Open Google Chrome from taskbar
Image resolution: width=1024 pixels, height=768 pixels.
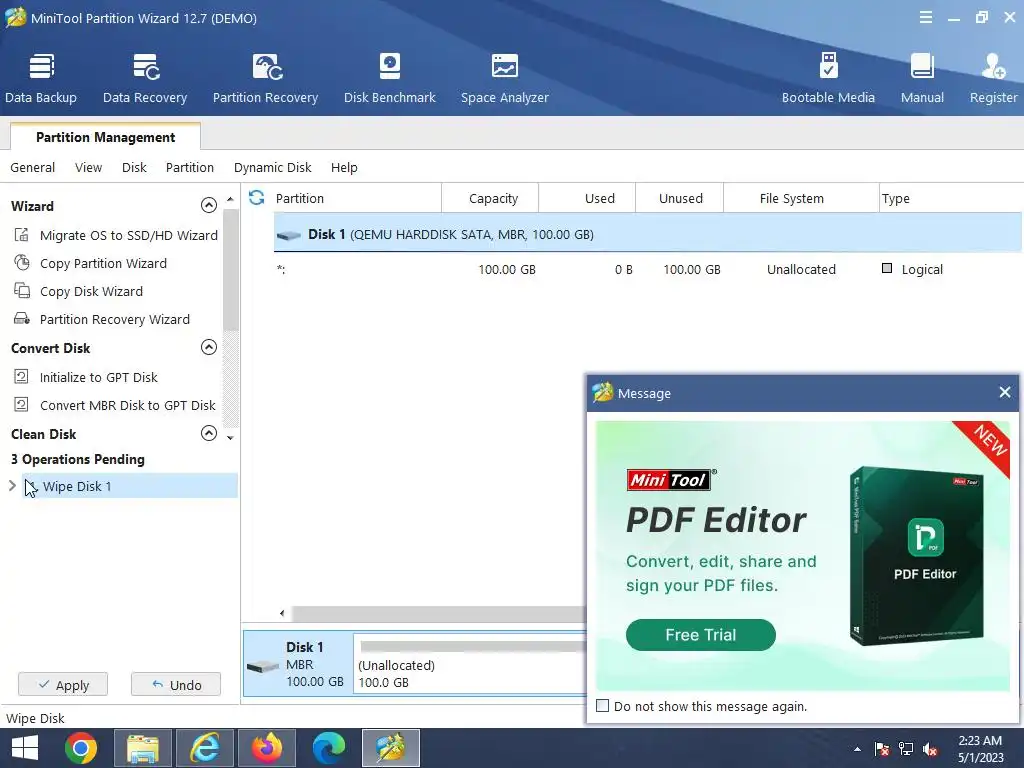pos(81,748)
